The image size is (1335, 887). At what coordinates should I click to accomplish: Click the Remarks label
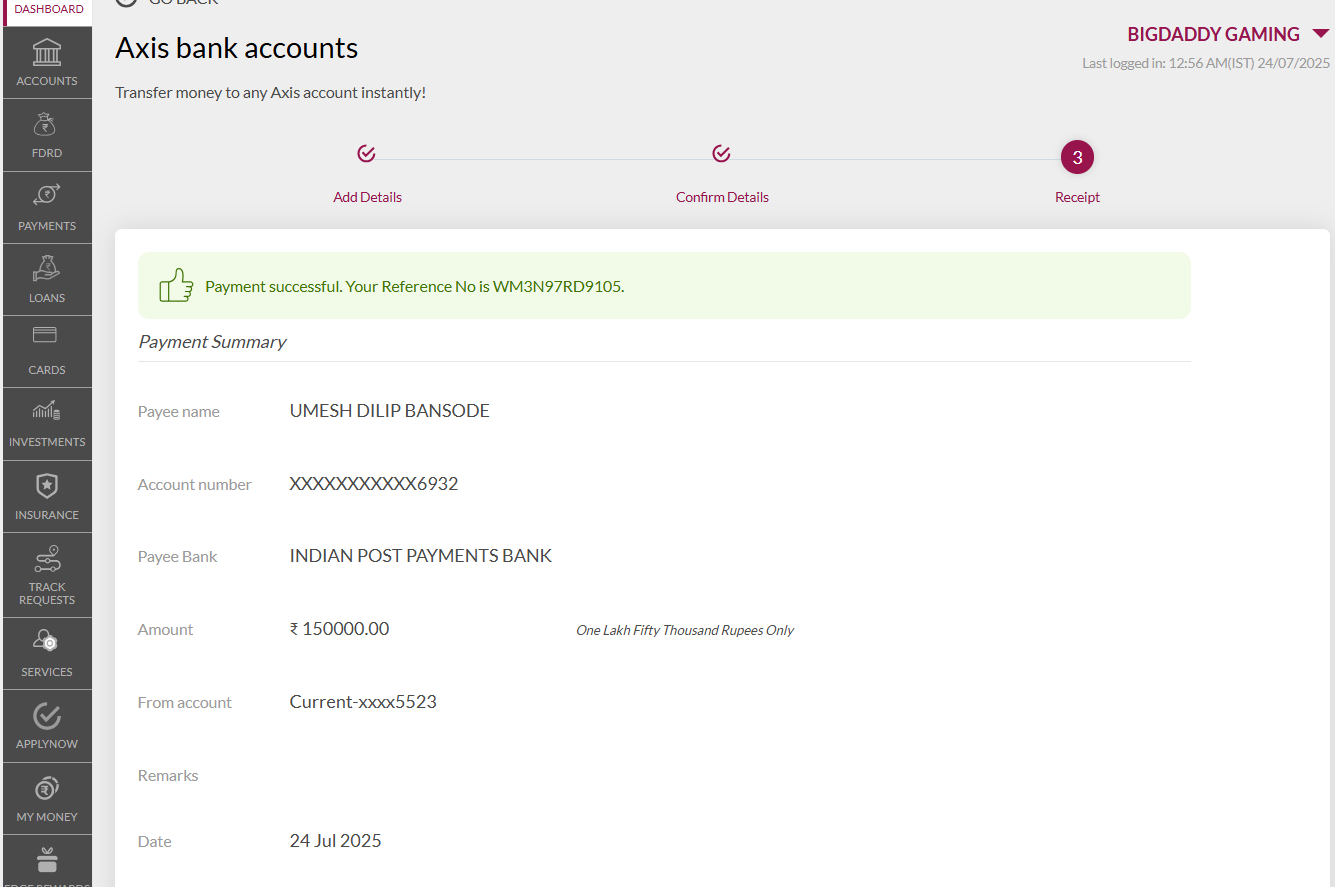point(168,776)
